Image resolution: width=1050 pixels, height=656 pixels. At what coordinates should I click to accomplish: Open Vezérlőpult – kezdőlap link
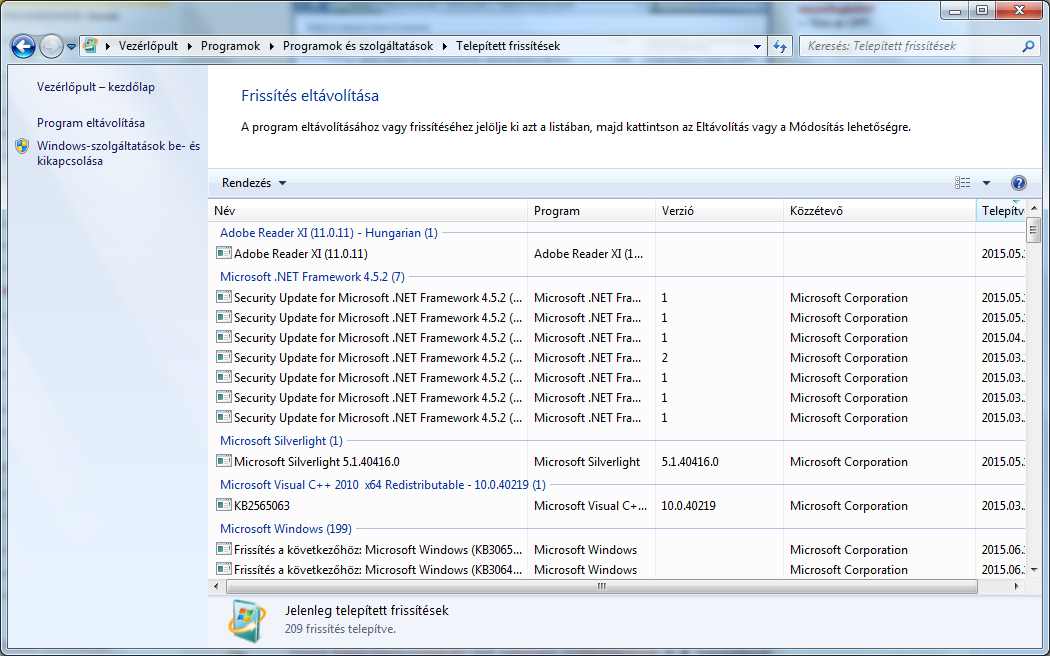[x=96, y=87]
